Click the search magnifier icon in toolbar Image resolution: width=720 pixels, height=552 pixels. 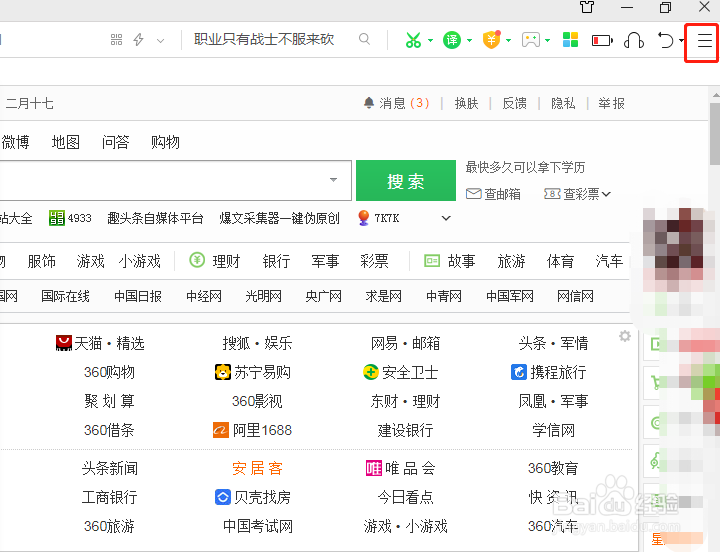365,39
